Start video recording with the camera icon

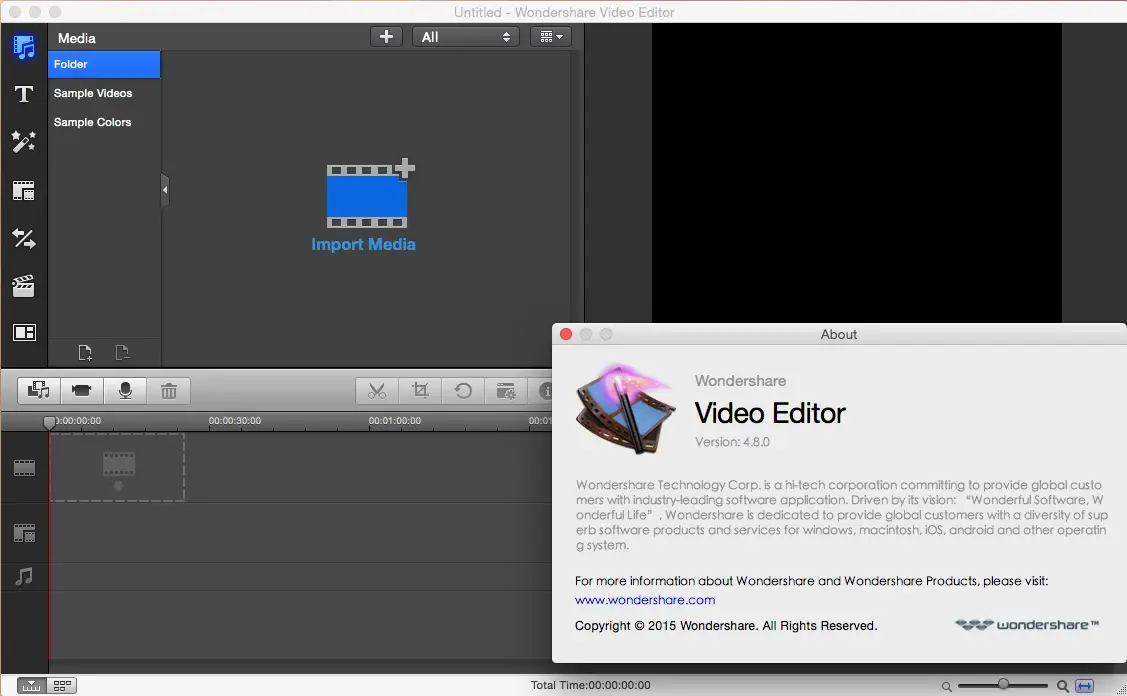(82, 390)
